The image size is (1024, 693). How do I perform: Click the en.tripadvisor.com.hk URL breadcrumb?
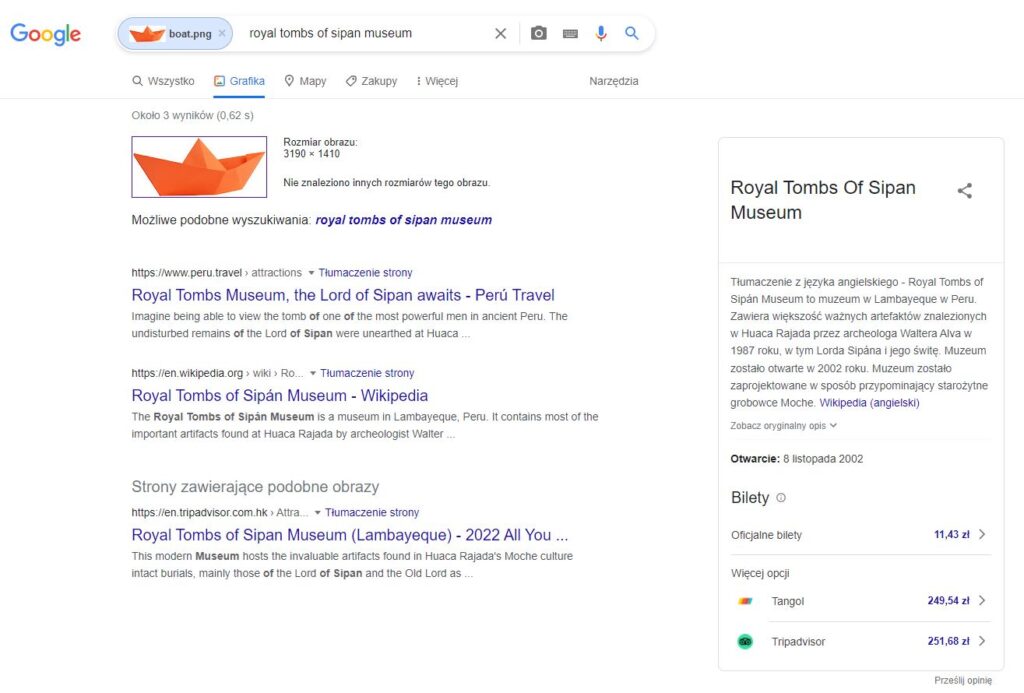[x=219, y=512]
